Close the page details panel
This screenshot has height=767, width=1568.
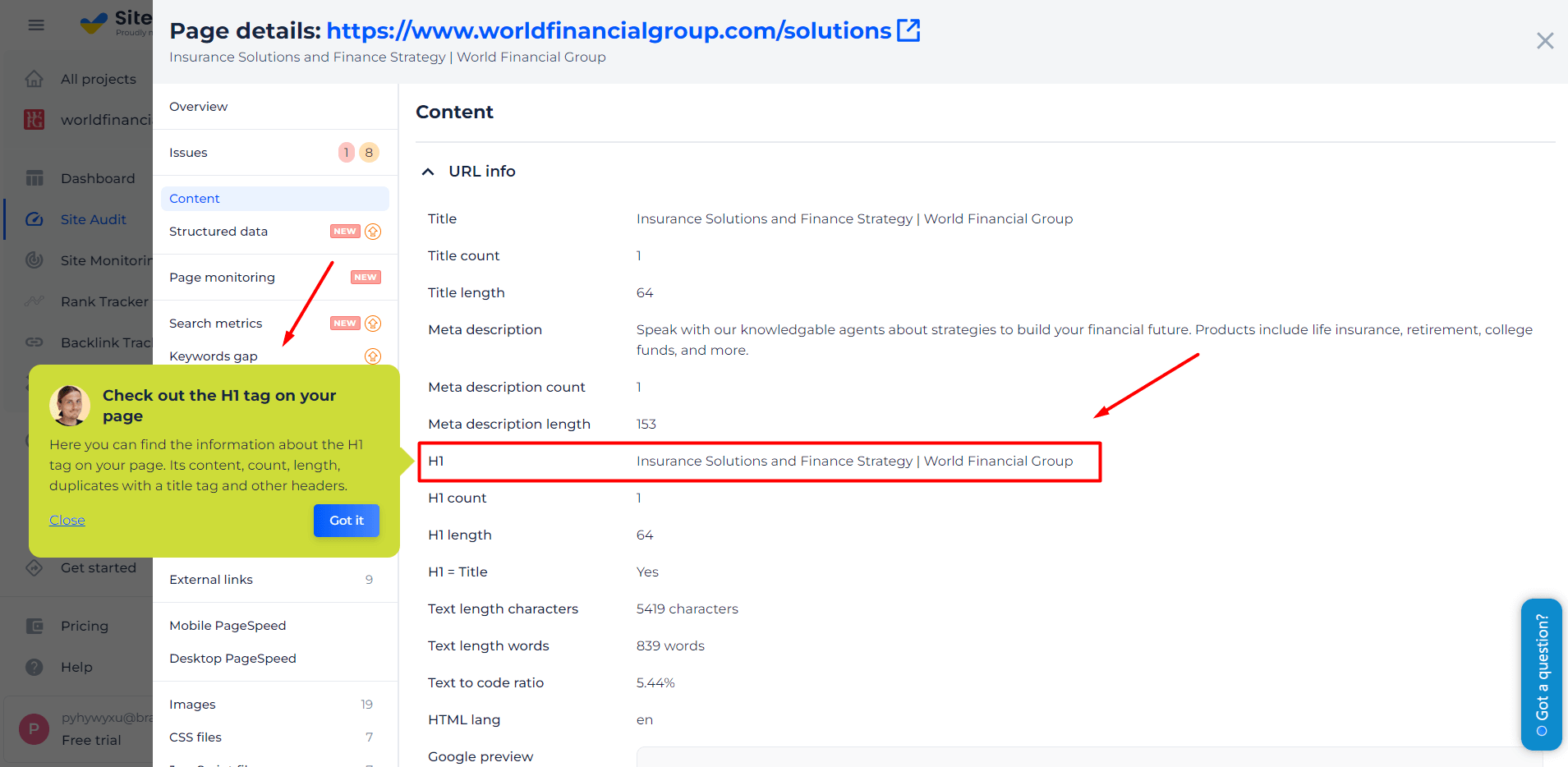1545,40
